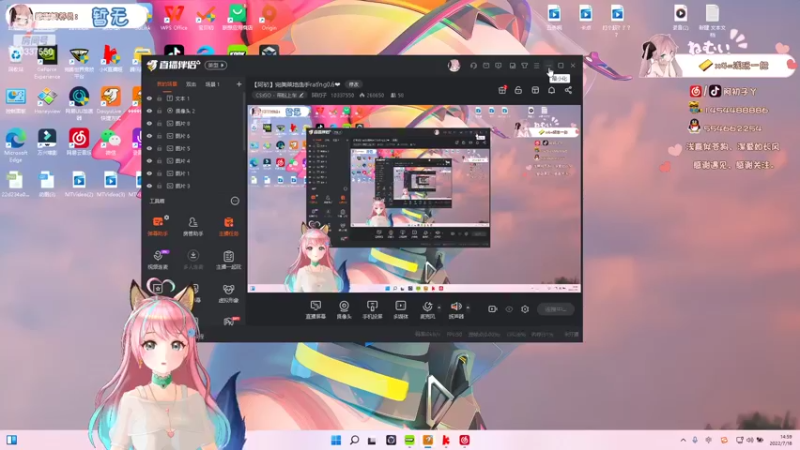800x450 pixels.
Task: Click the microphone icon in the bottom bar
Action: (x=427, y=309)
